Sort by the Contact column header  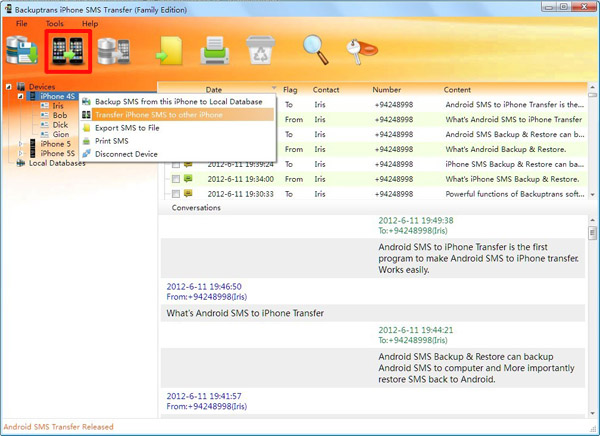[x=326, y=90]
